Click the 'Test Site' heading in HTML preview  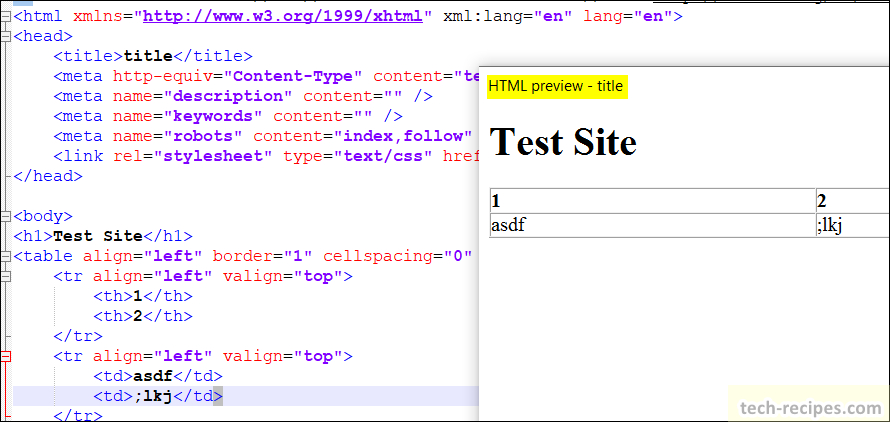click(x=562, y=142)
